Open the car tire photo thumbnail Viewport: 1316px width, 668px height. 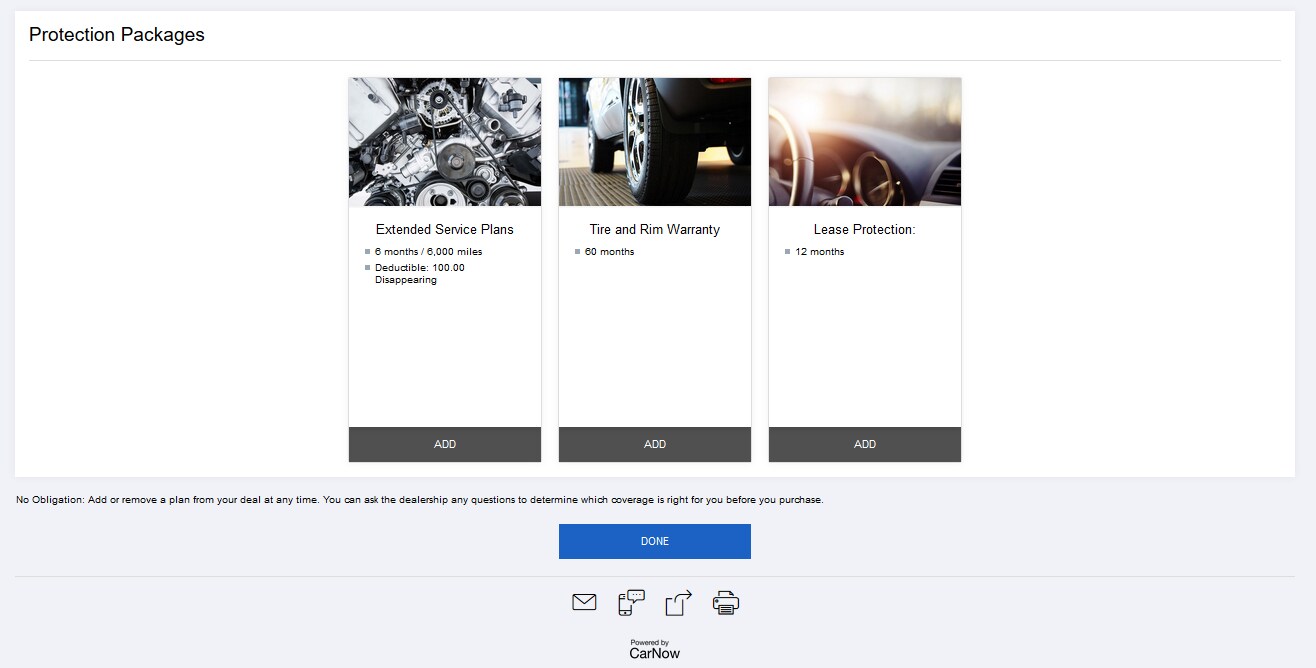pyautogui.click(x=655, y=142)
